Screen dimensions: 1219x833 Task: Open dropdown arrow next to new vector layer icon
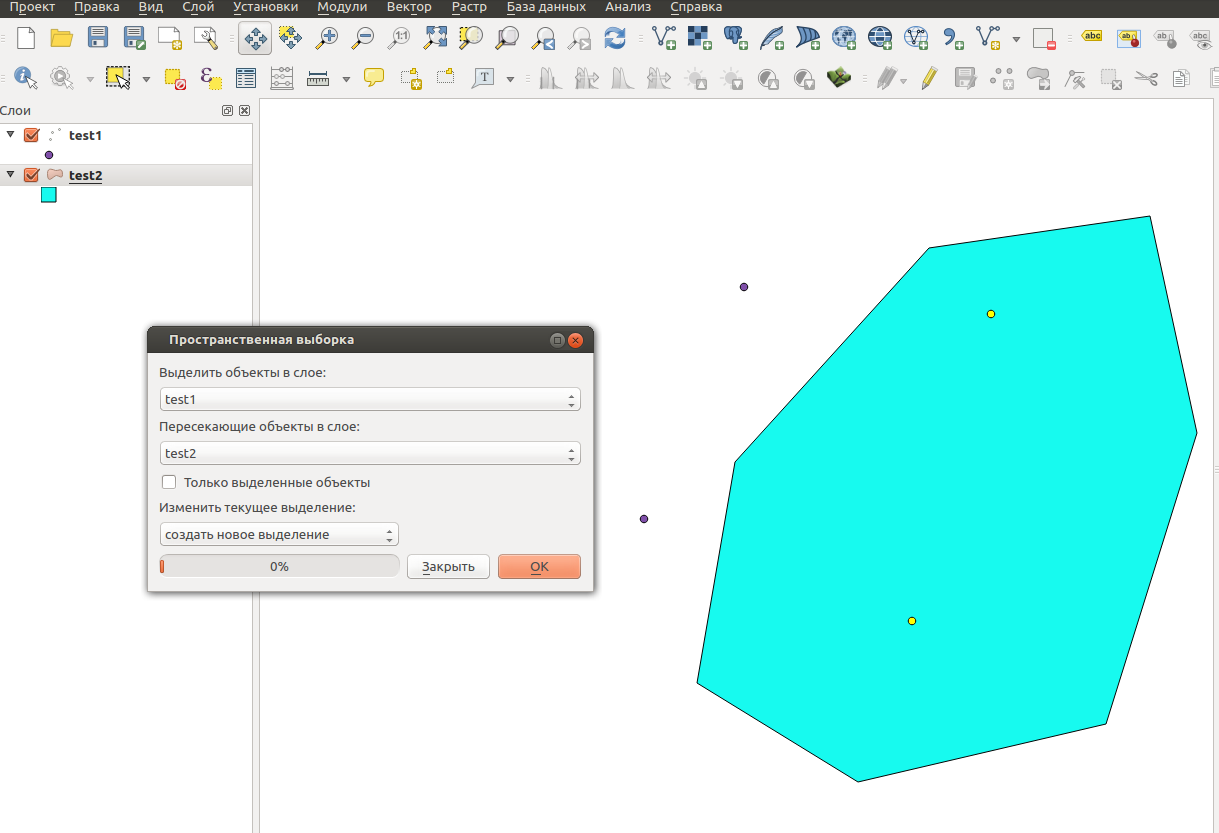(x=1016, y=40)
